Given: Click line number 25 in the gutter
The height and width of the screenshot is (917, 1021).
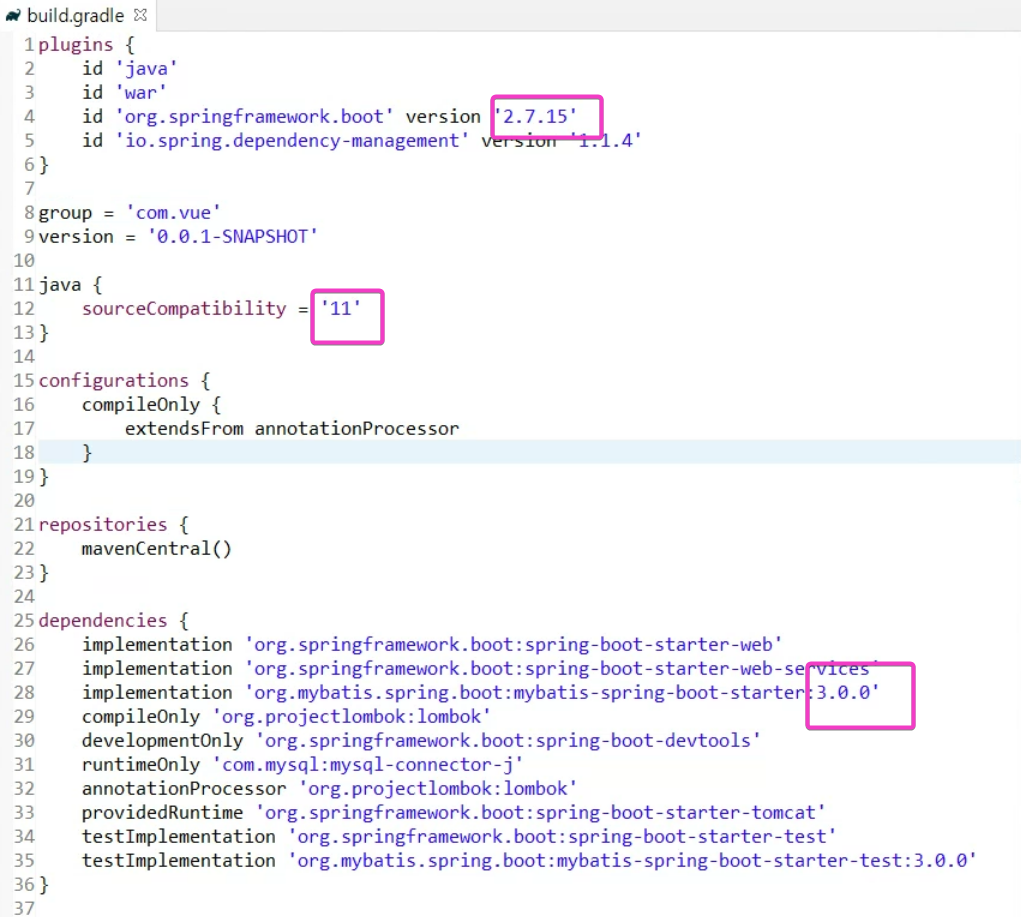Looking at the screenshot, I should pos(22,620).
